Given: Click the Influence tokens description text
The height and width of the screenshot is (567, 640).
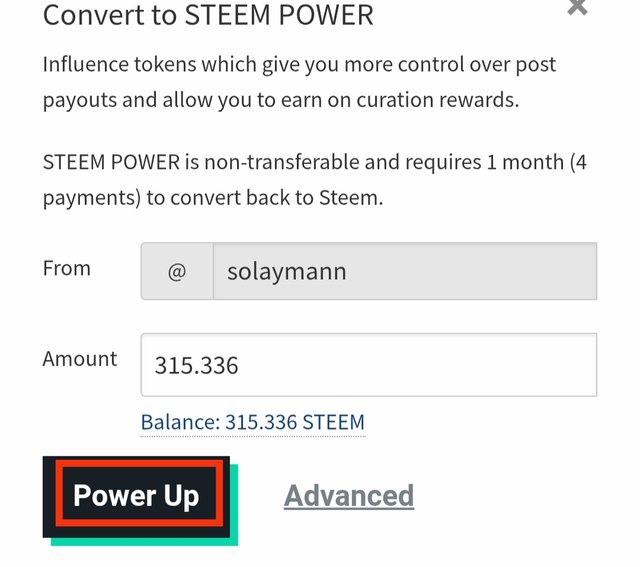Looking at the screenshot, I should [x=298, y=64].
